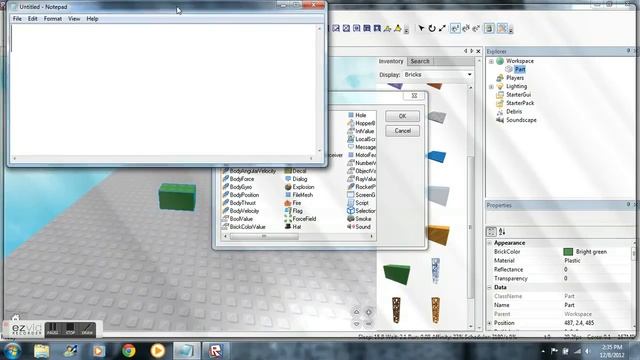Expand the Lighting node in Explorer

491,87
